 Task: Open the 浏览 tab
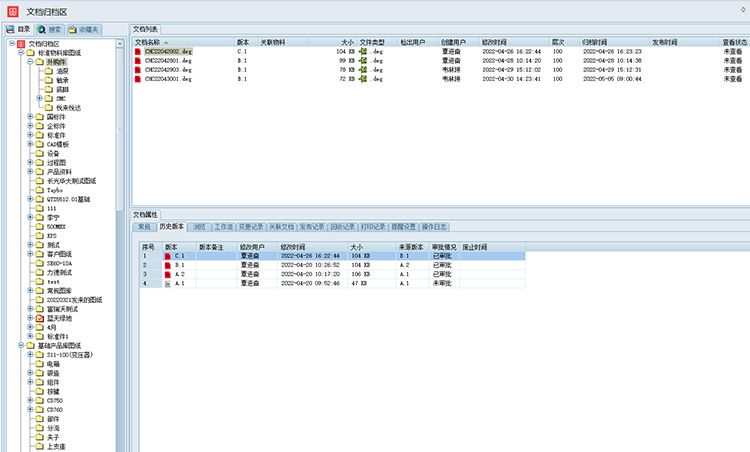[x=199, y=227]
